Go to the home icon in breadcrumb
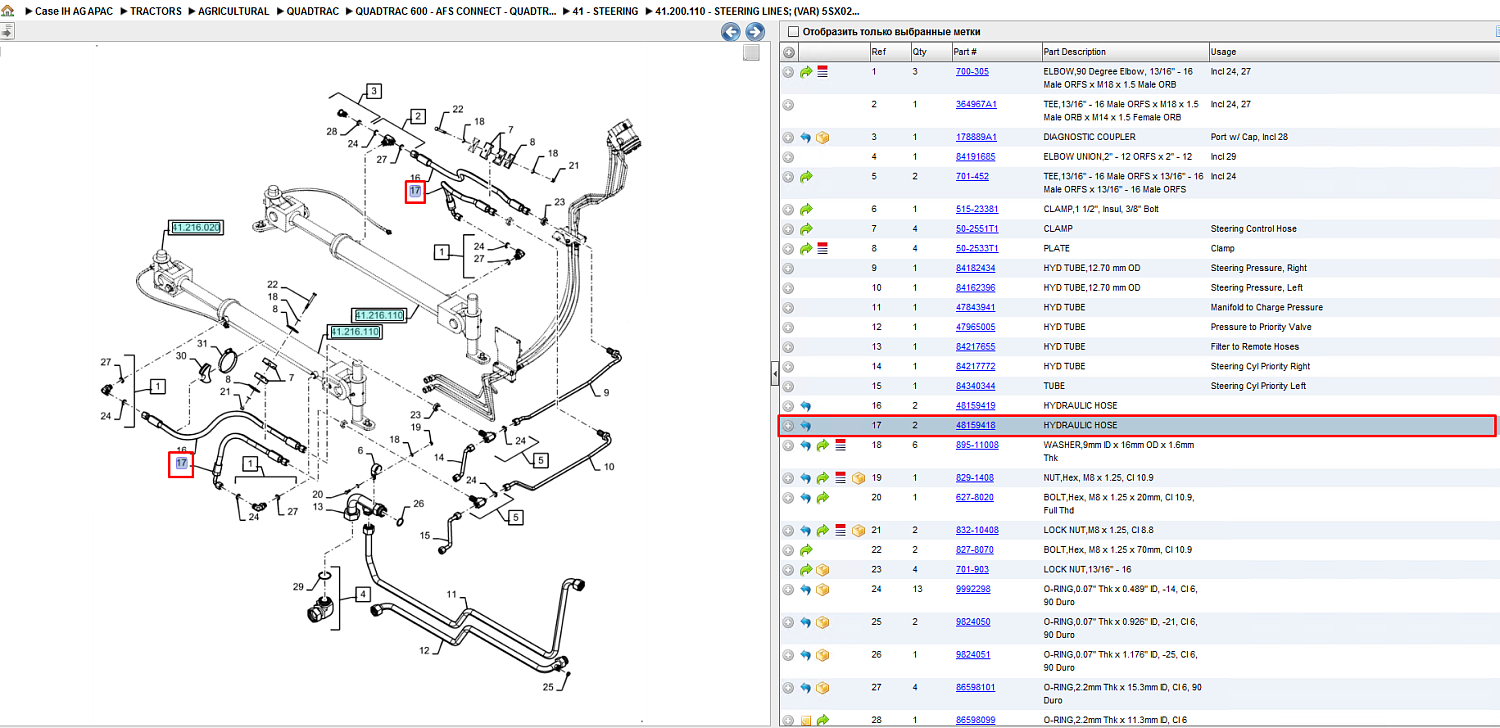The width and height of the screenshot is (1500, 728). [8, 11]
